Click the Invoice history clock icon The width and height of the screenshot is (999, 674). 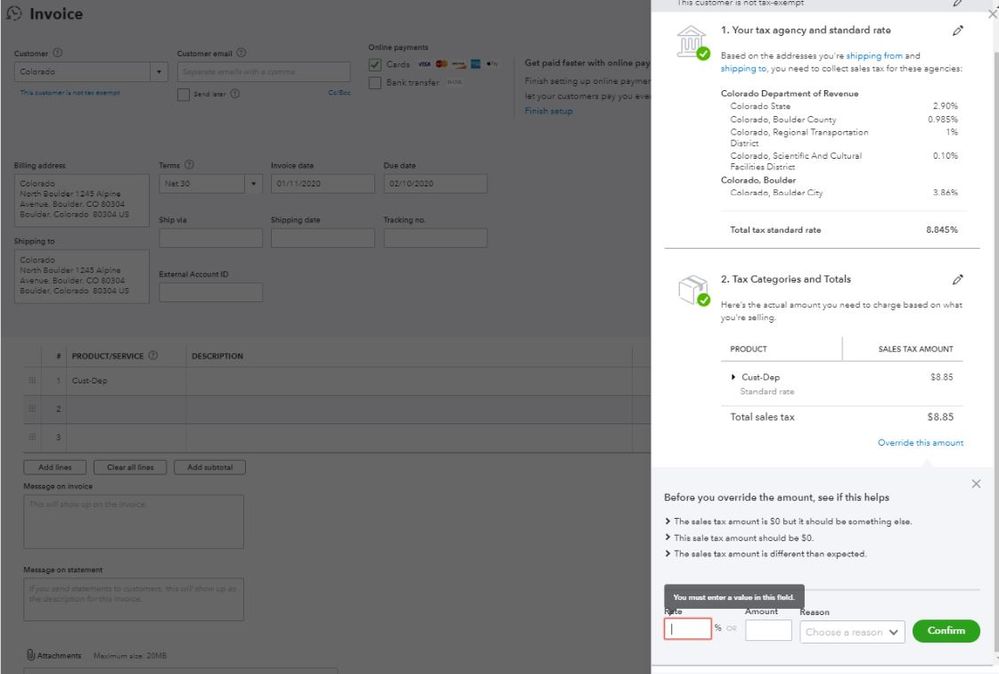coord(13,13)
